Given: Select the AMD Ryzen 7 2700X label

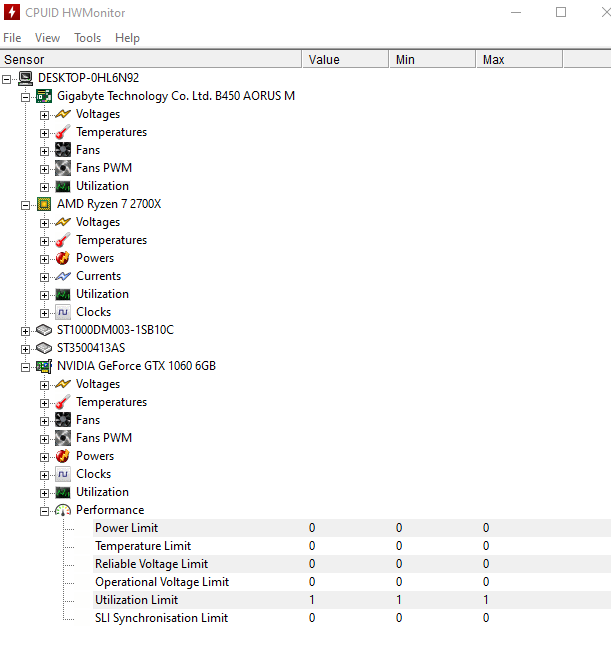Looking at the screenshot, I should pos(109,204).
